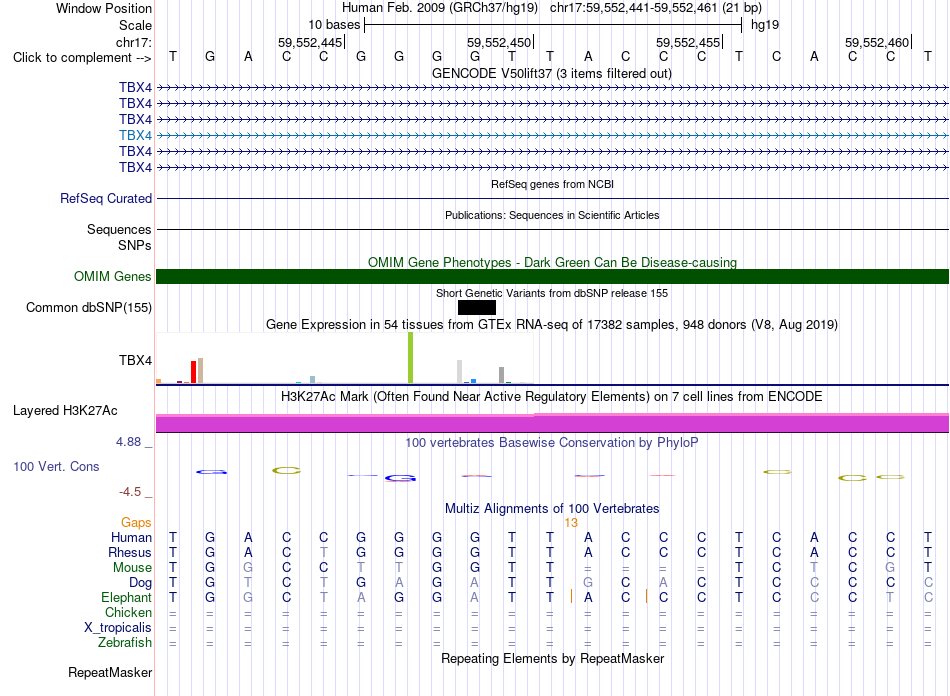Screen dimensions: 950x696
Task: Open 'Repeating Elements by RepeatMasker' track title
Action: click(x=552, y=658)
